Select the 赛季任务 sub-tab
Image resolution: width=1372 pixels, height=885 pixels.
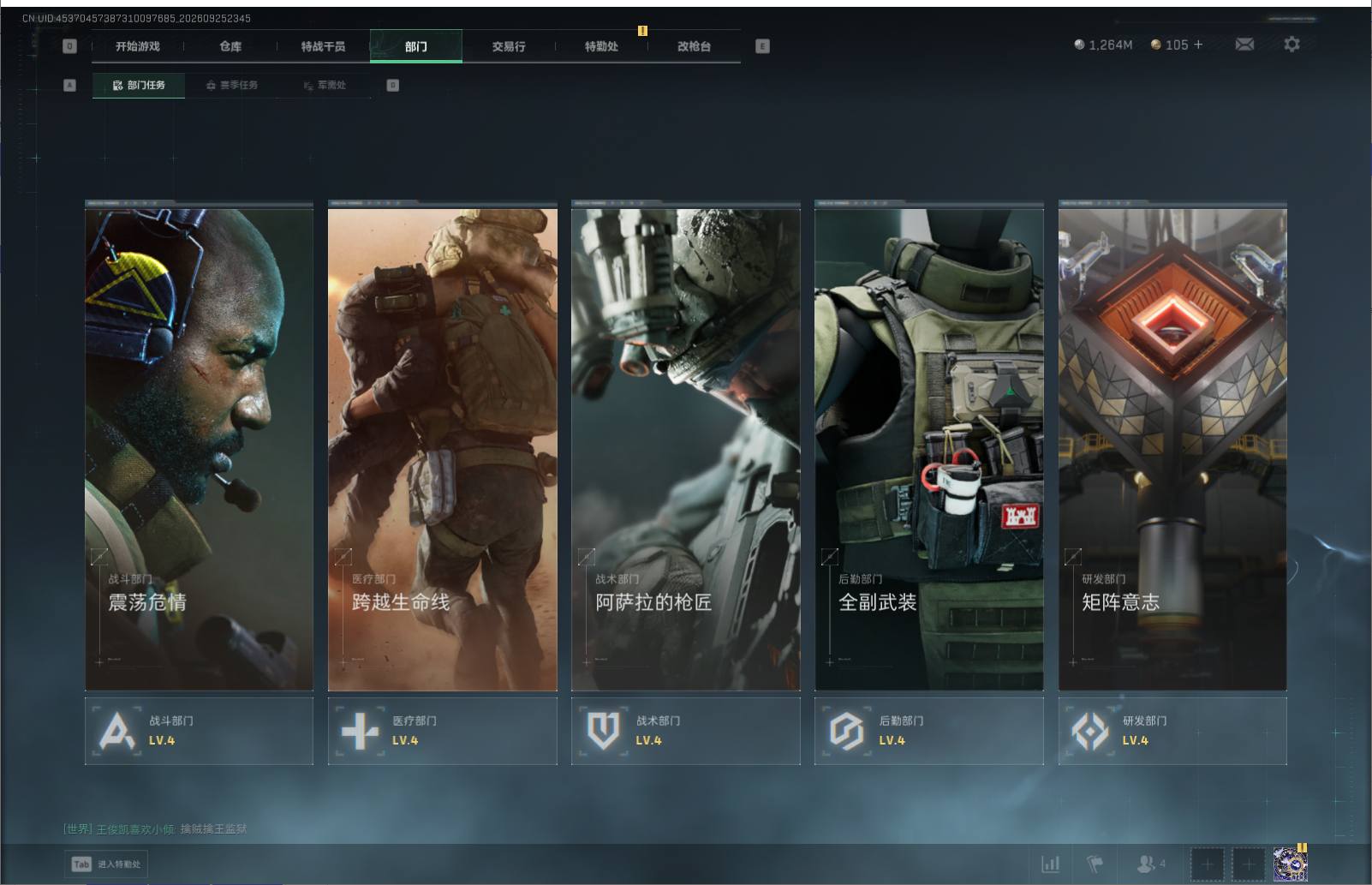coord(232,85)
